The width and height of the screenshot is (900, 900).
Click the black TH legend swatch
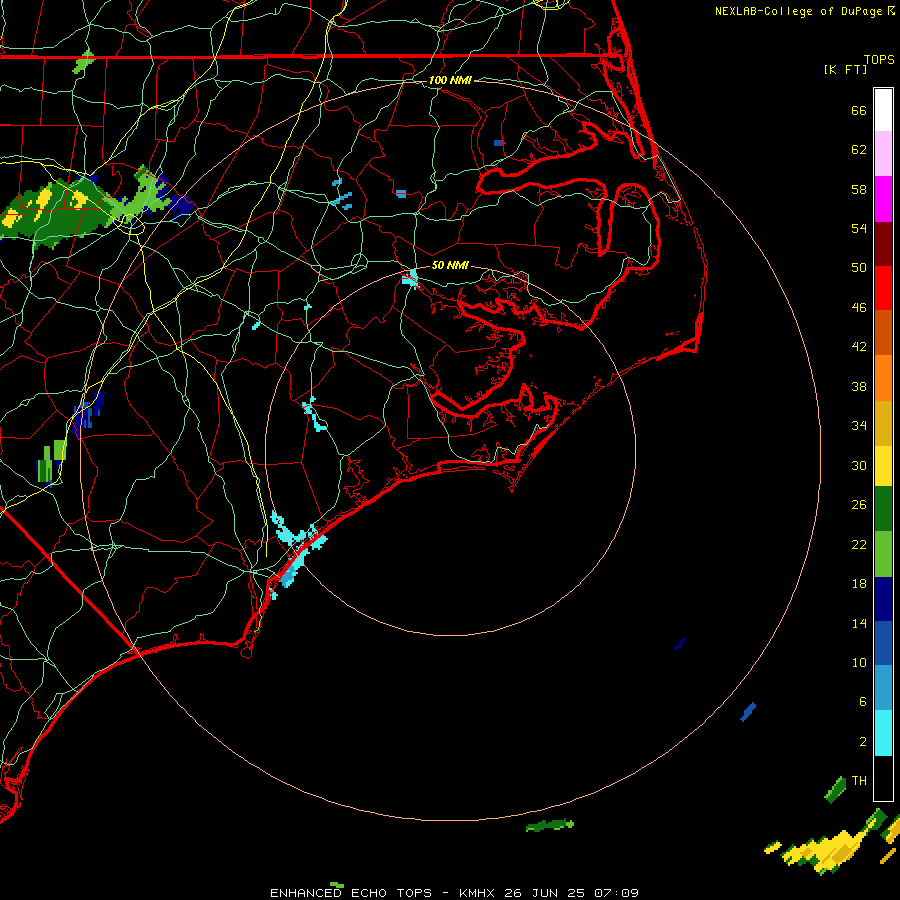click(x=883, y=778)
